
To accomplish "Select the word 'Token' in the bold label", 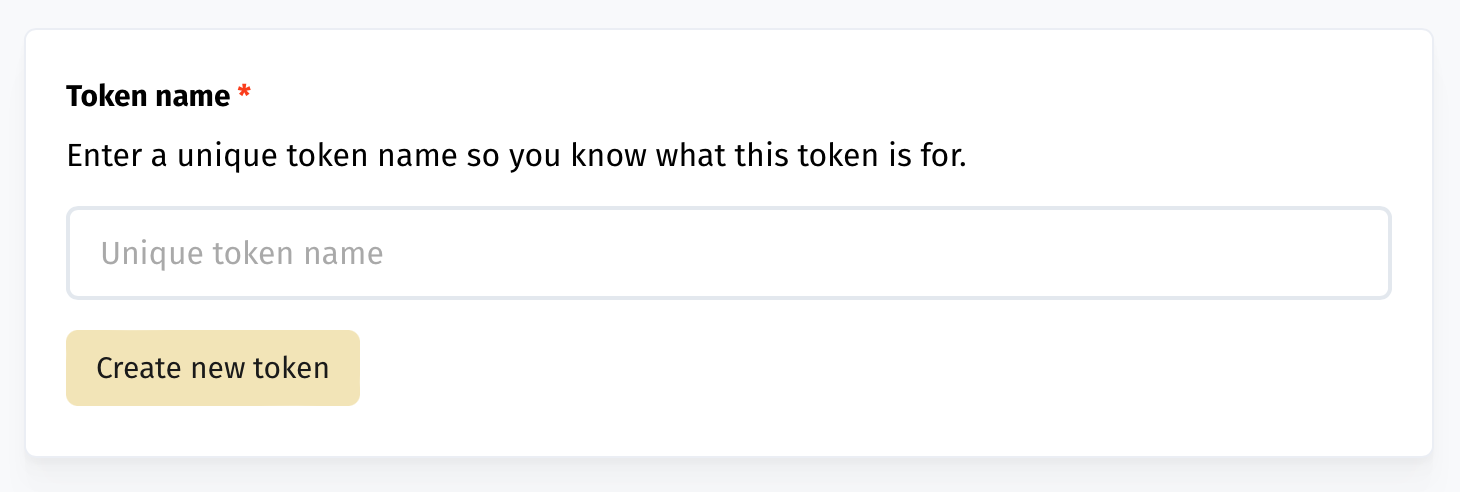I will pos(105,97).
